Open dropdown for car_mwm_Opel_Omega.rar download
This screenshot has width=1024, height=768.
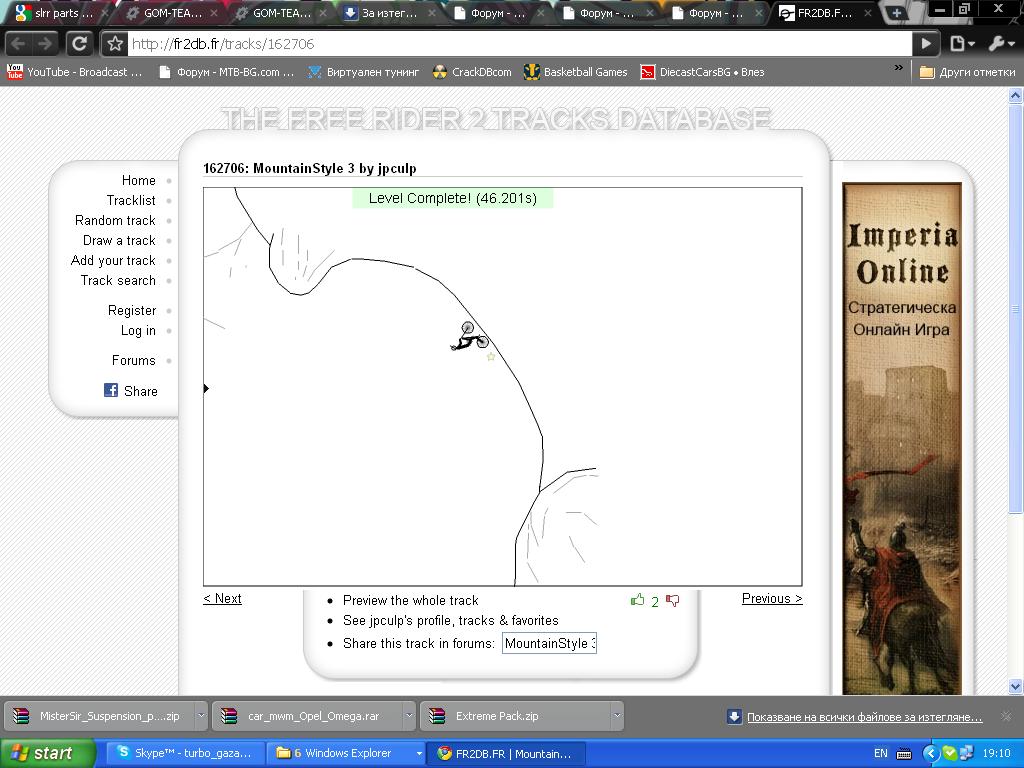408,716
